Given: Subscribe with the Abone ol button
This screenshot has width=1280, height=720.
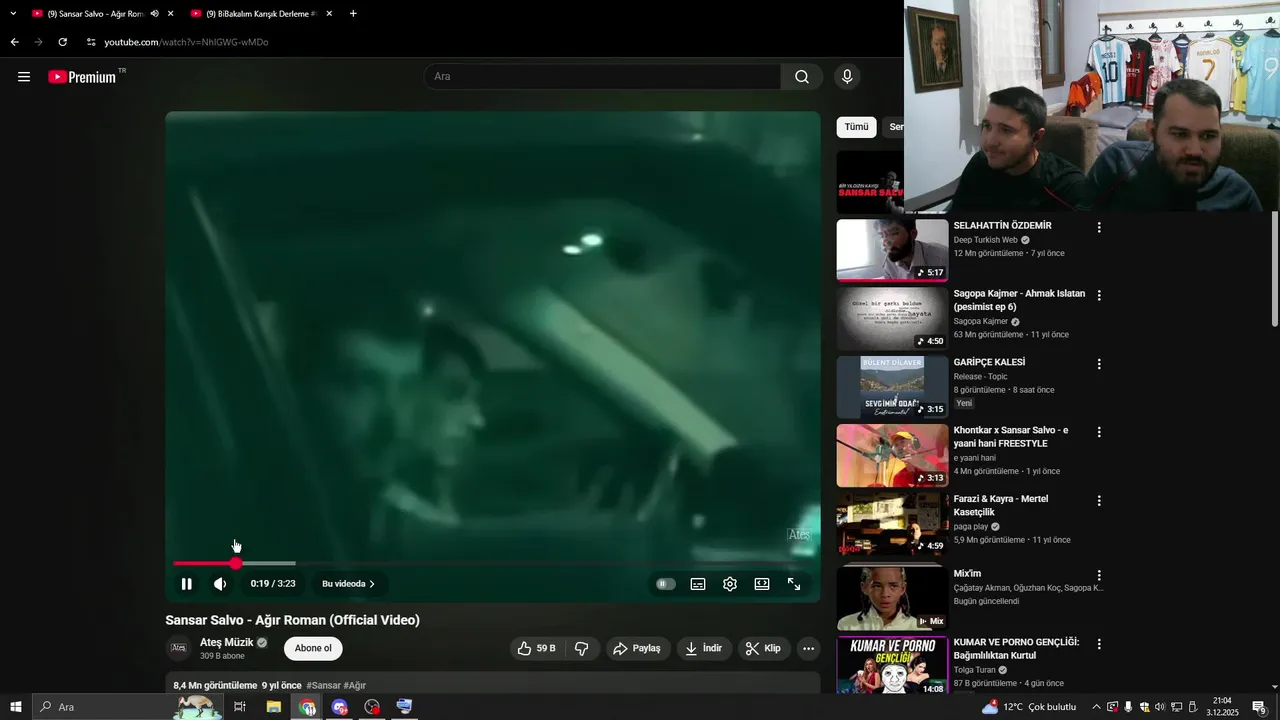Looking at the screenshot, I should tap(313, 648).
